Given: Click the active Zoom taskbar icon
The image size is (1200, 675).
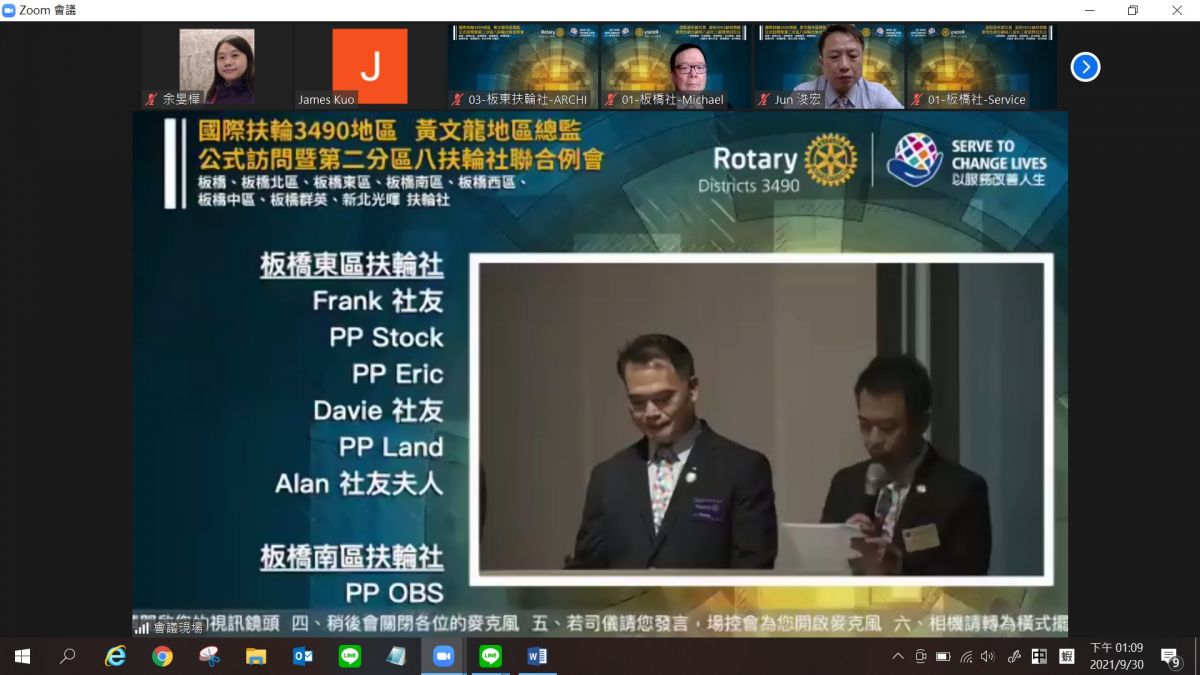Looking at the screenshot, I should (443, 656).
